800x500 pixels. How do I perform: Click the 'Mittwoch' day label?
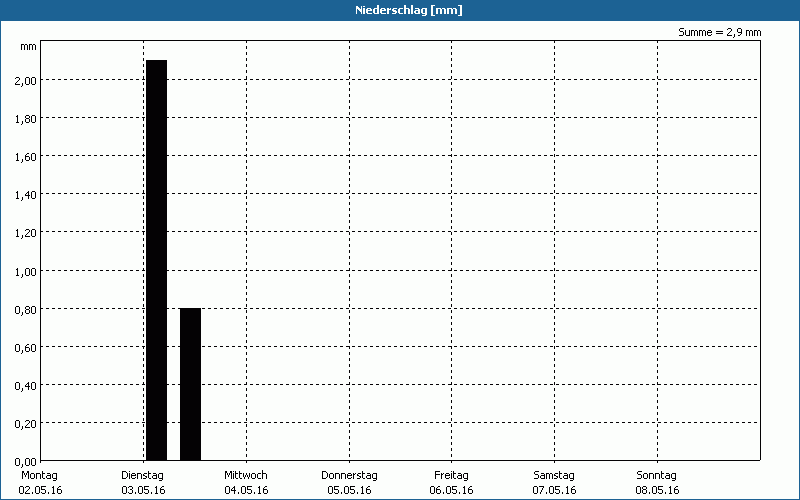(x=245, y=475)
